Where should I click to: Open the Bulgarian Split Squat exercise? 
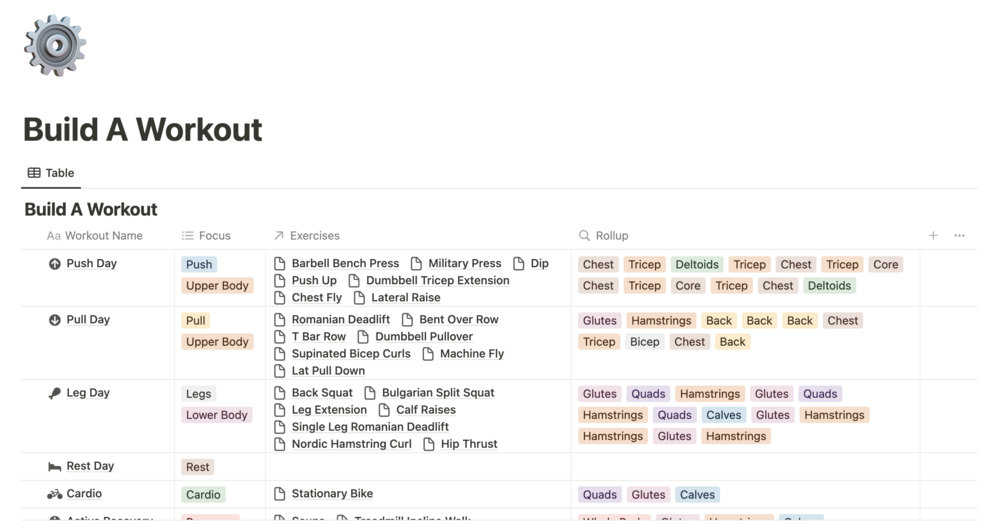[x=438, y=393]
